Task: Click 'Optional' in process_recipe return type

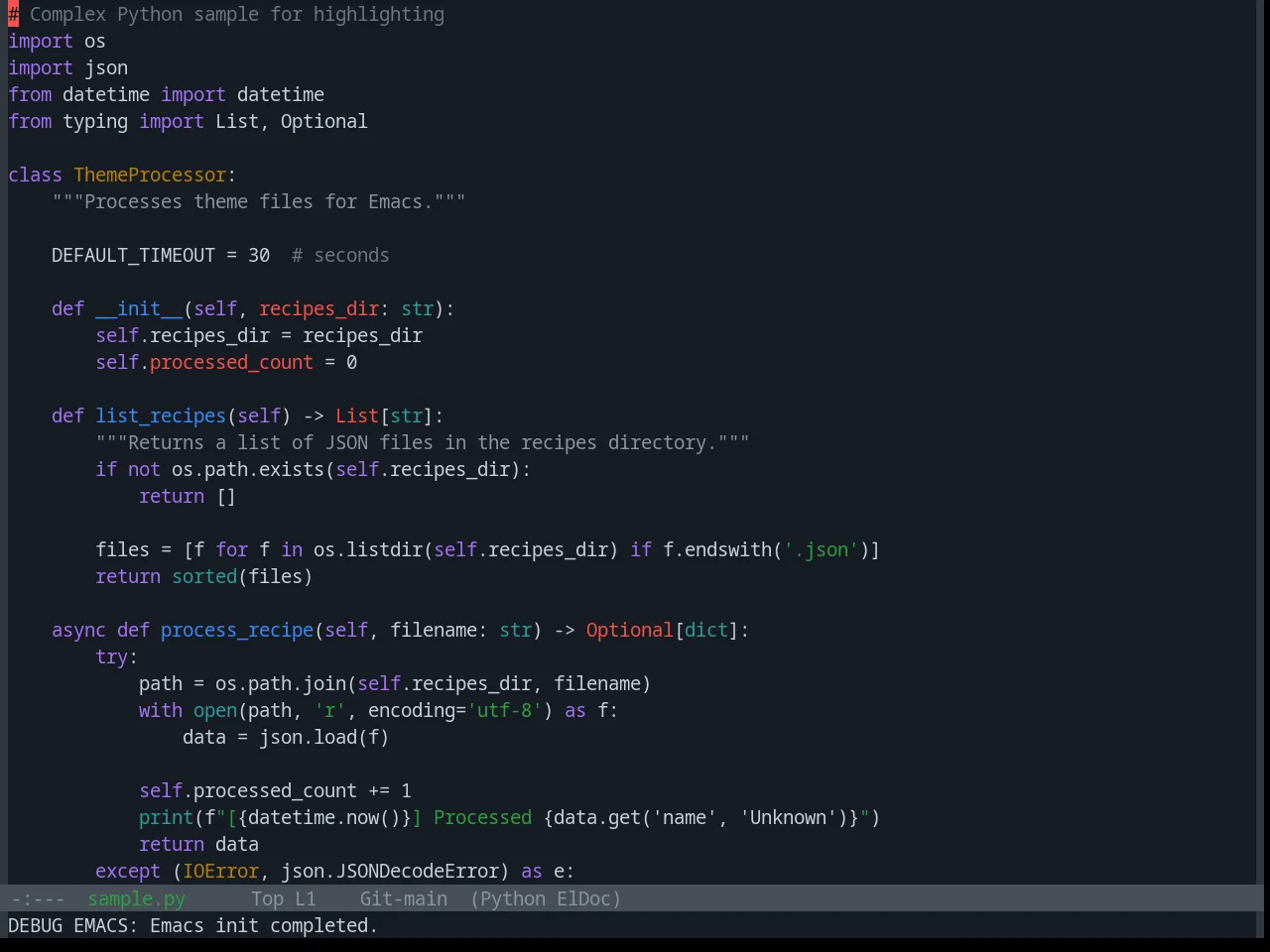Action: tap(629, 630)
